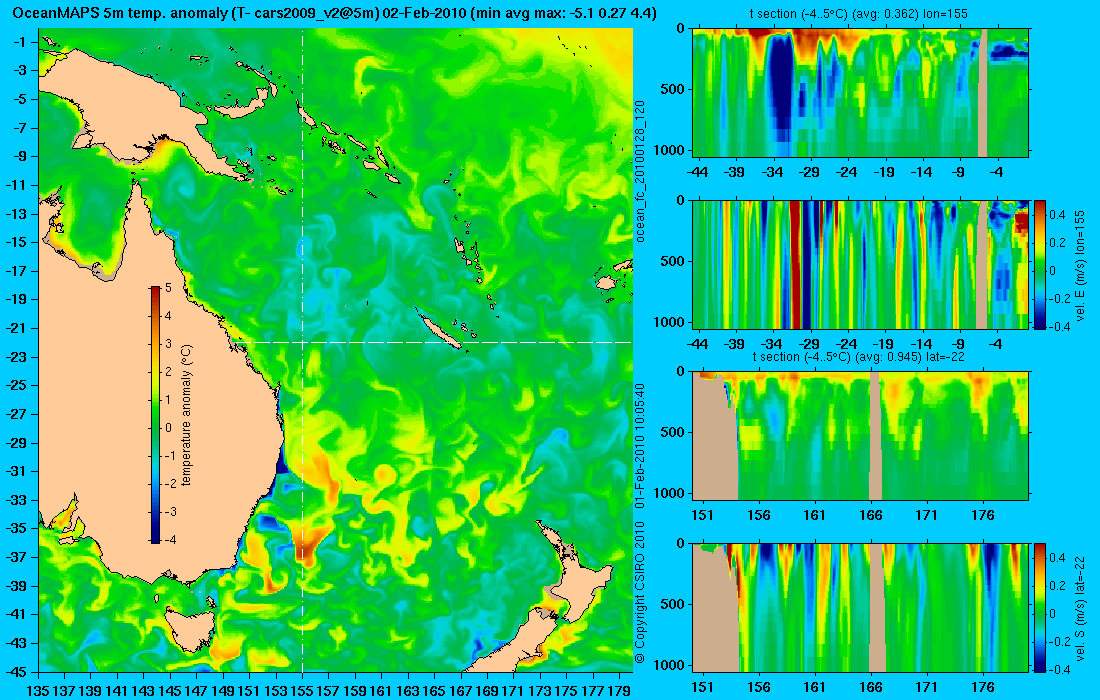Open the eastward velocity section plot at lon=155
Screen dimensions: 1100x700
pos(861,264)
